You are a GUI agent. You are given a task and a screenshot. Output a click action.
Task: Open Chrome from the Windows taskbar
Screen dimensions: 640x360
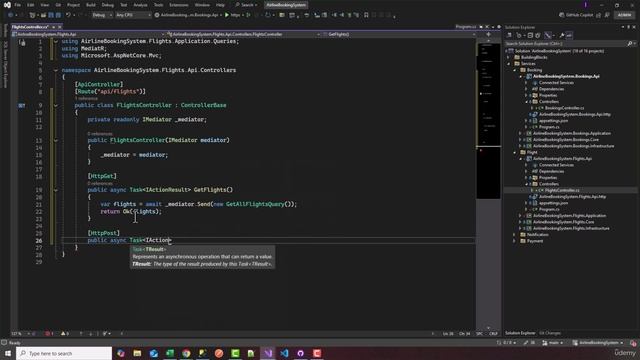tap(186, 353)
